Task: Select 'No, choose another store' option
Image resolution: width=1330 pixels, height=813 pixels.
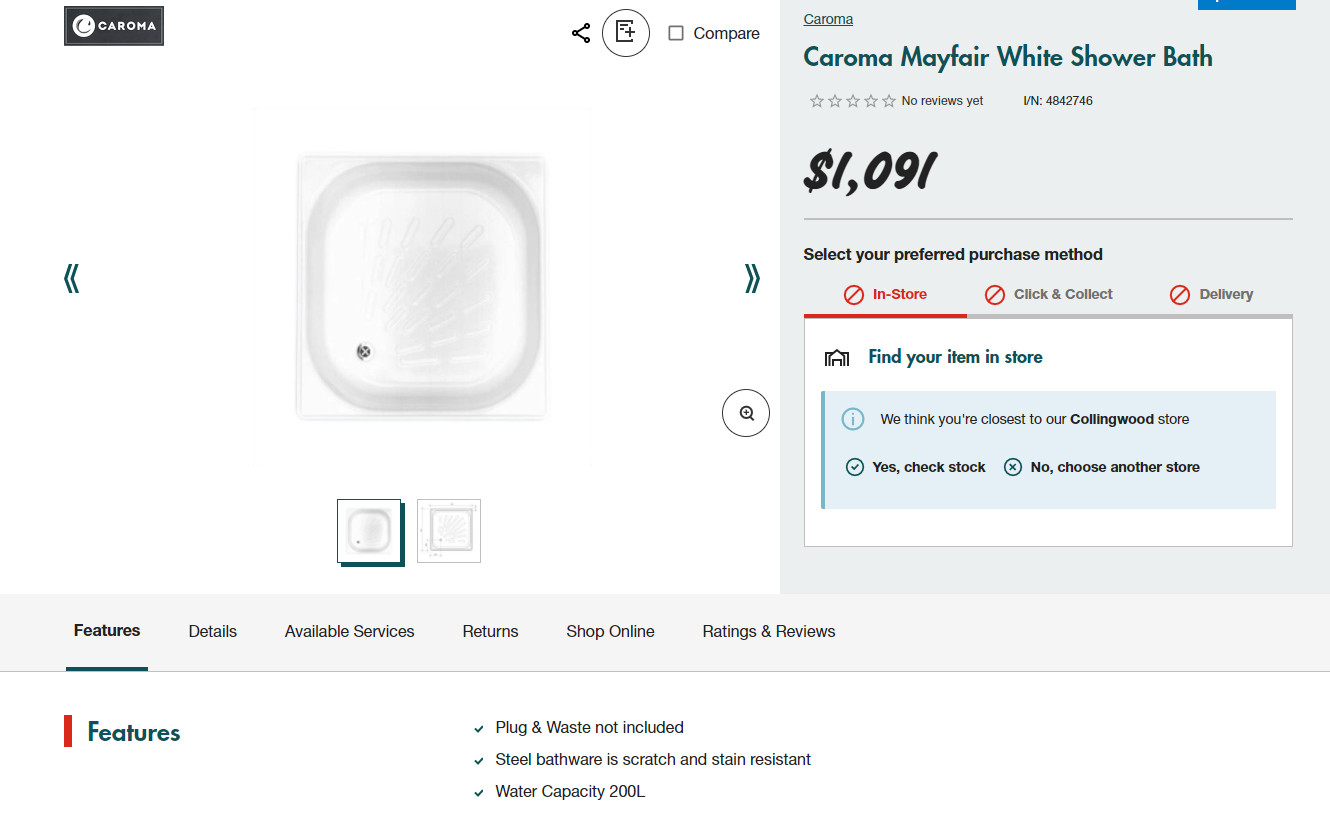Action: pos(1100,466)
